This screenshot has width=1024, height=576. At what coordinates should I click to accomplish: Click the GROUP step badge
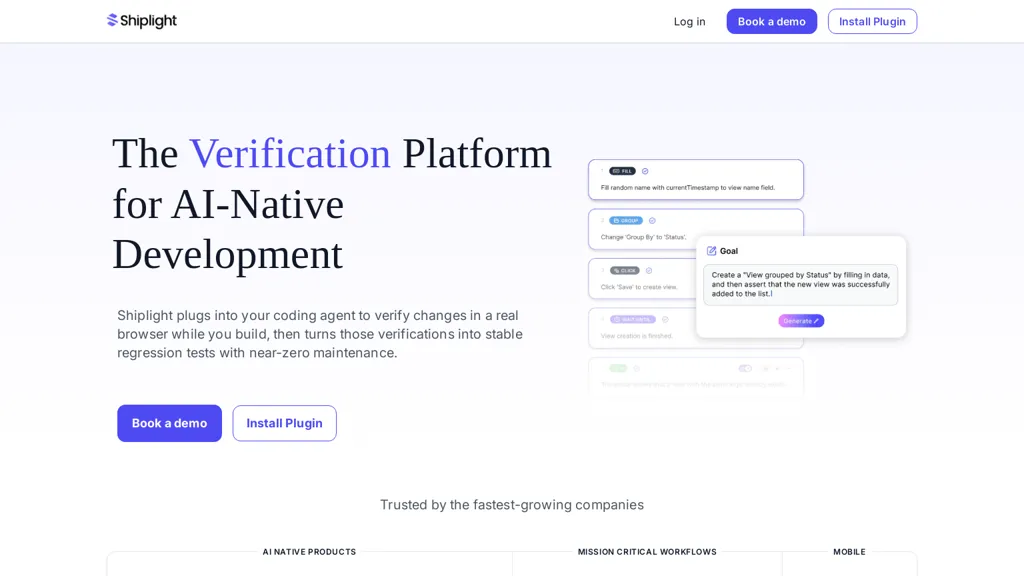coord(626,221)
